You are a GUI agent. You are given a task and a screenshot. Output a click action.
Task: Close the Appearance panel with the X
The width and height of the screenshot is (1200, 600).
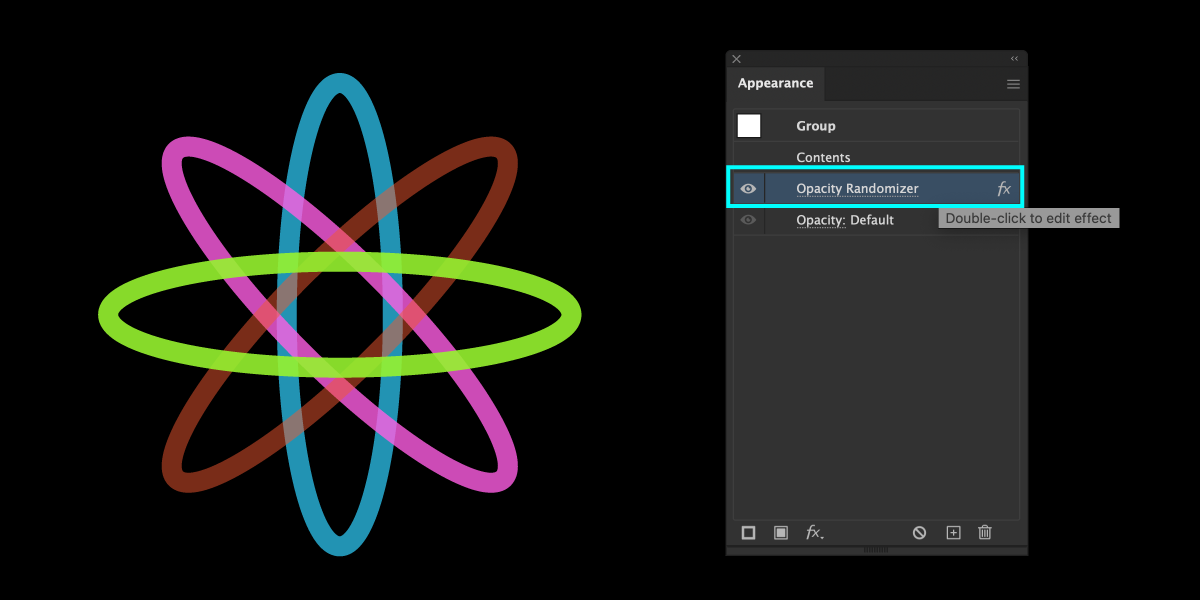(737, 59)
